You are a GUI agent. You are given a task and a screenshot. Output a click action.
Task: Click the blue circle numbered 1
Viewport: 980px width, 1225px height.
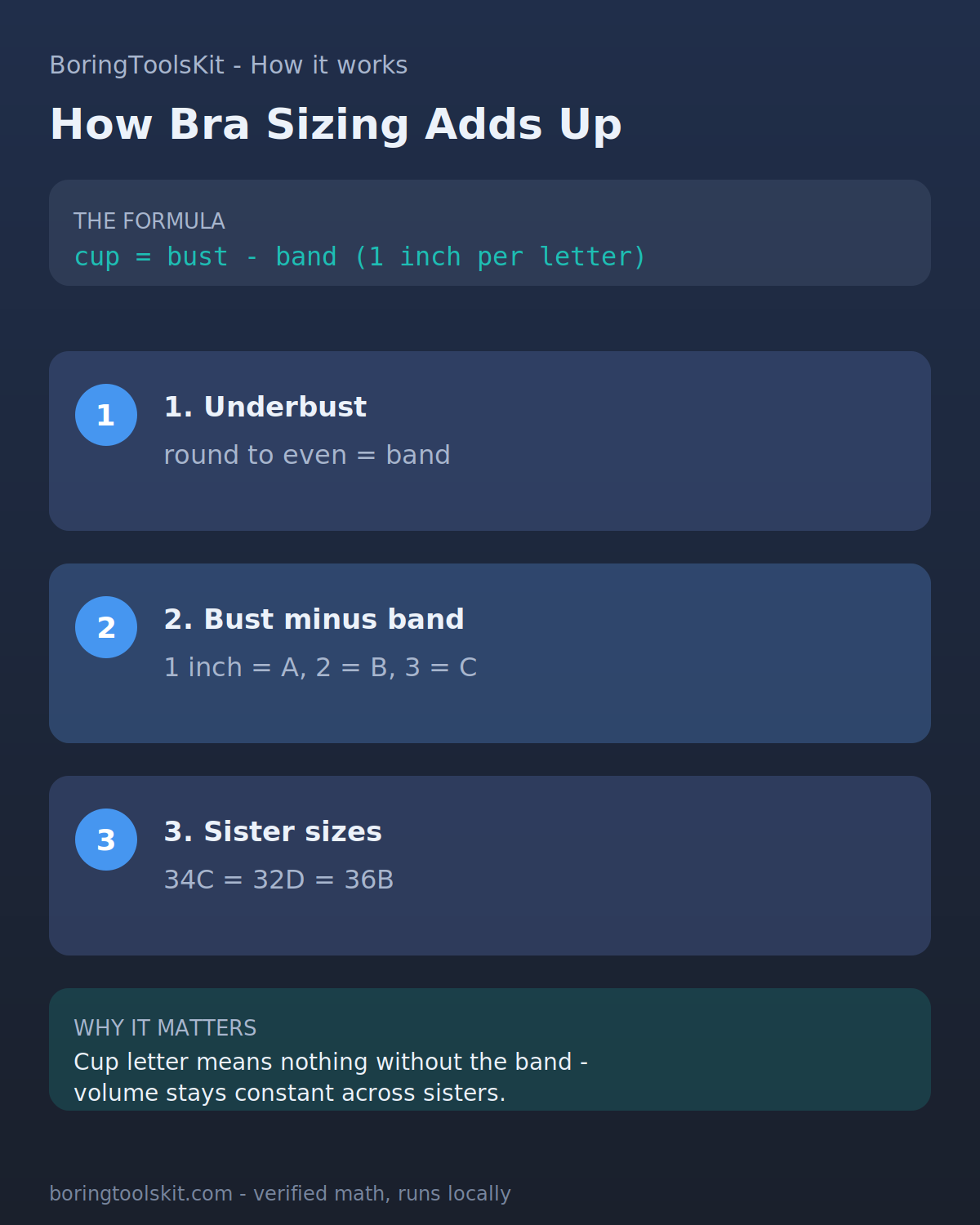point(106,415)
